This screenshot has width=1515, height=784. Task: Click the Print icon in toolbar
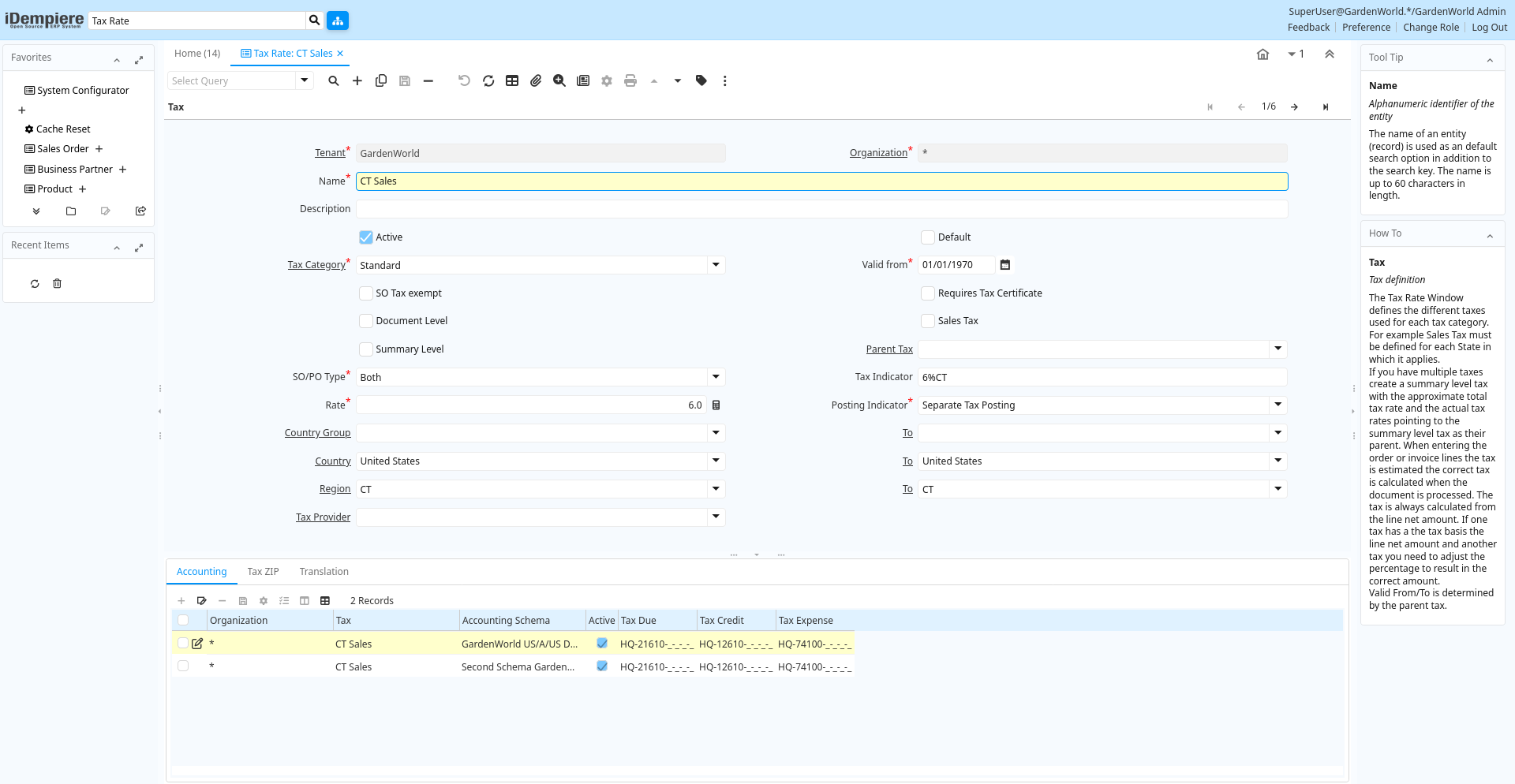[630, 80]
